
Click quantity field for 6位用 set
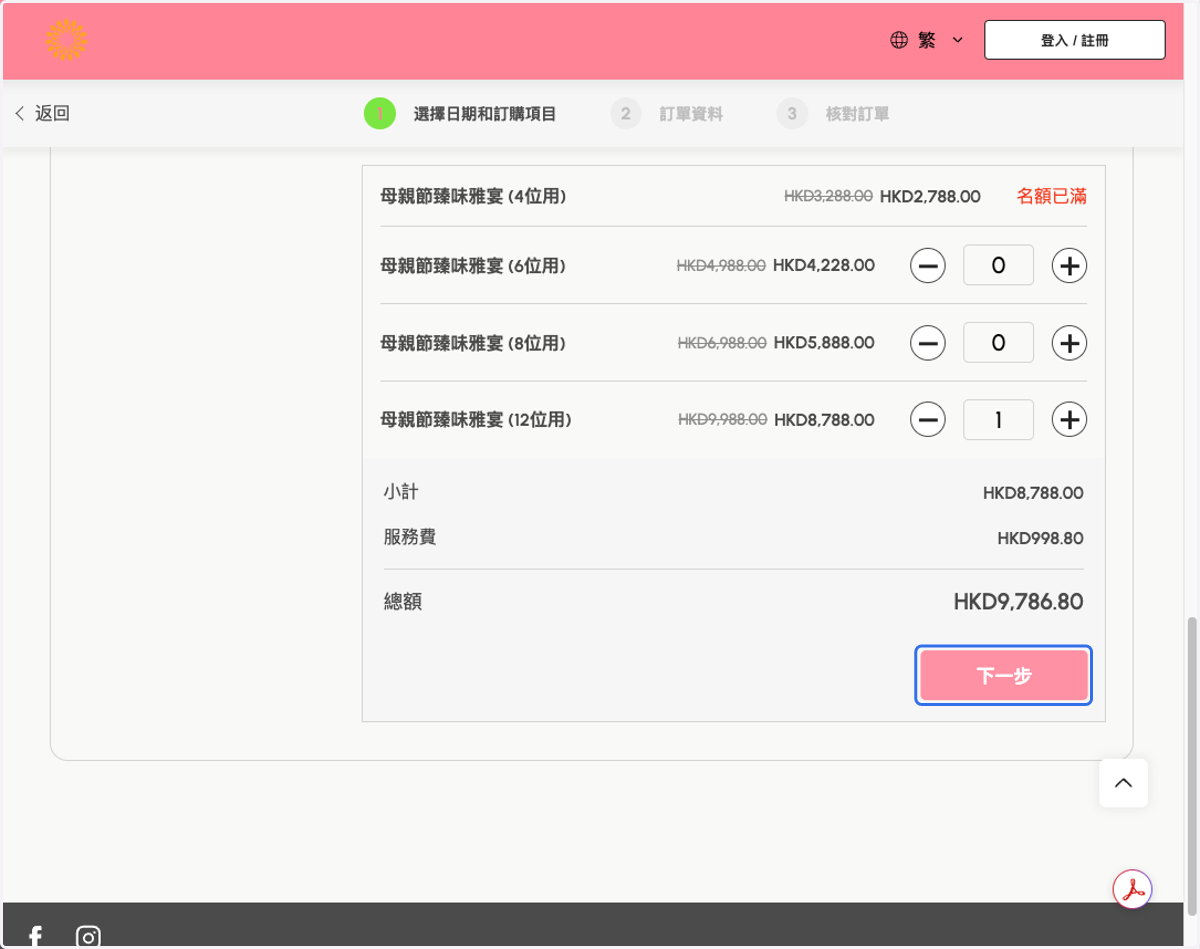pos(998,265)
